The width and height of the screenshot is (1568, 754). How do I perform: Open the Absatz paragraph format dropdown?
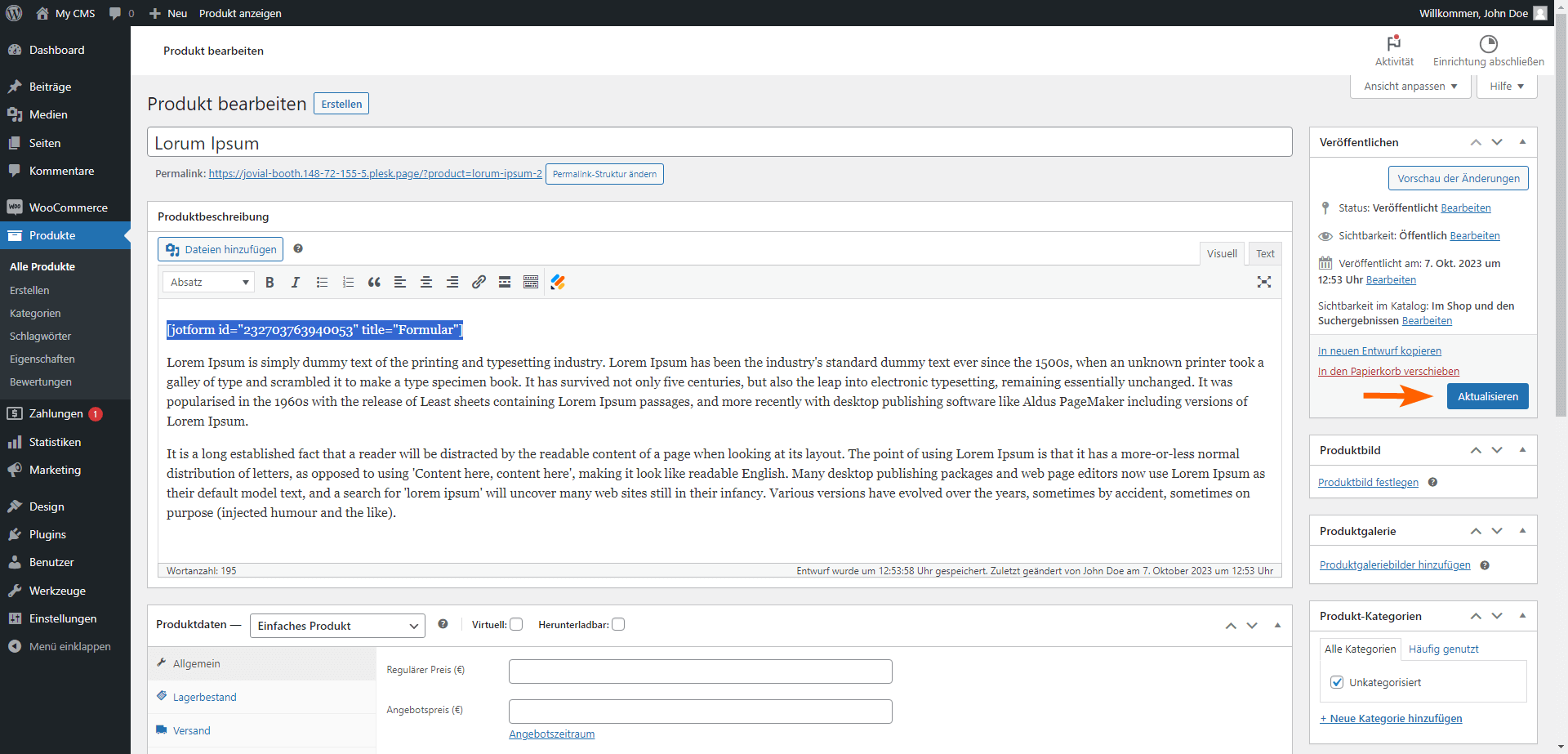point(209,282)
